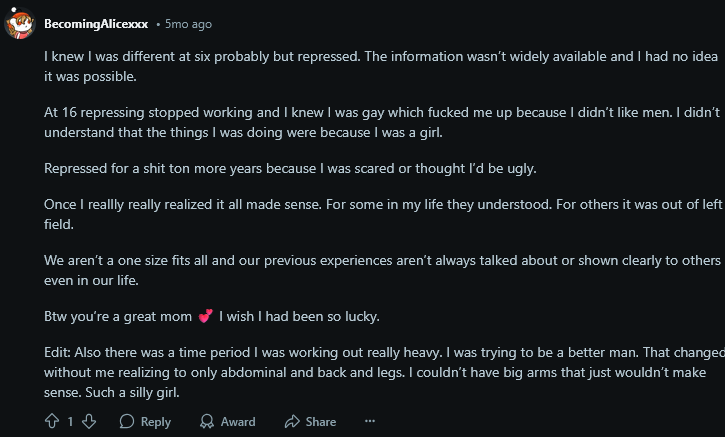Click the Share arrow icon
This screenshot has width=725, height=437.
coord(292,422)
